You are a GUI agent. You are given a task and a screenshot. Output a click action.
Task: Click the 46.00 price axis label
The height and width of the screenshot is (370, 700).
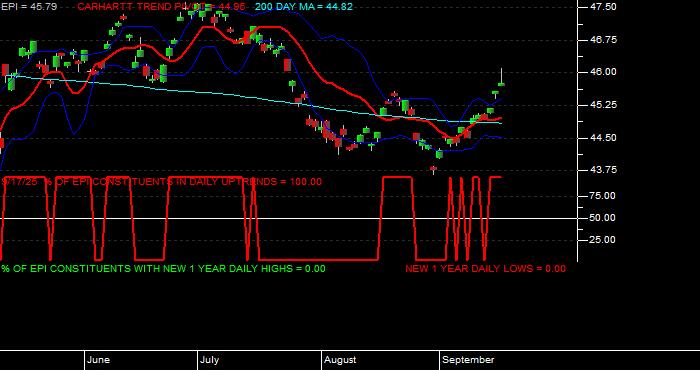(604, 72)
